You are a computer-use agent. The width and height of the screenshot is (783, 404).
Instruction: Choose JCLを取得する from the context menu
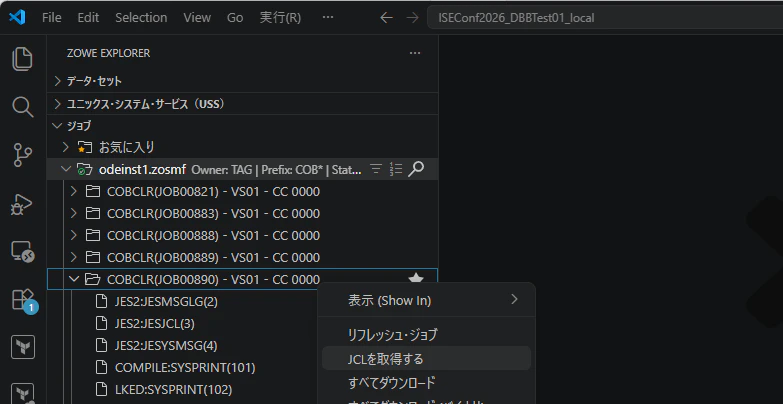pyautogui.click(x=426, y=359)
